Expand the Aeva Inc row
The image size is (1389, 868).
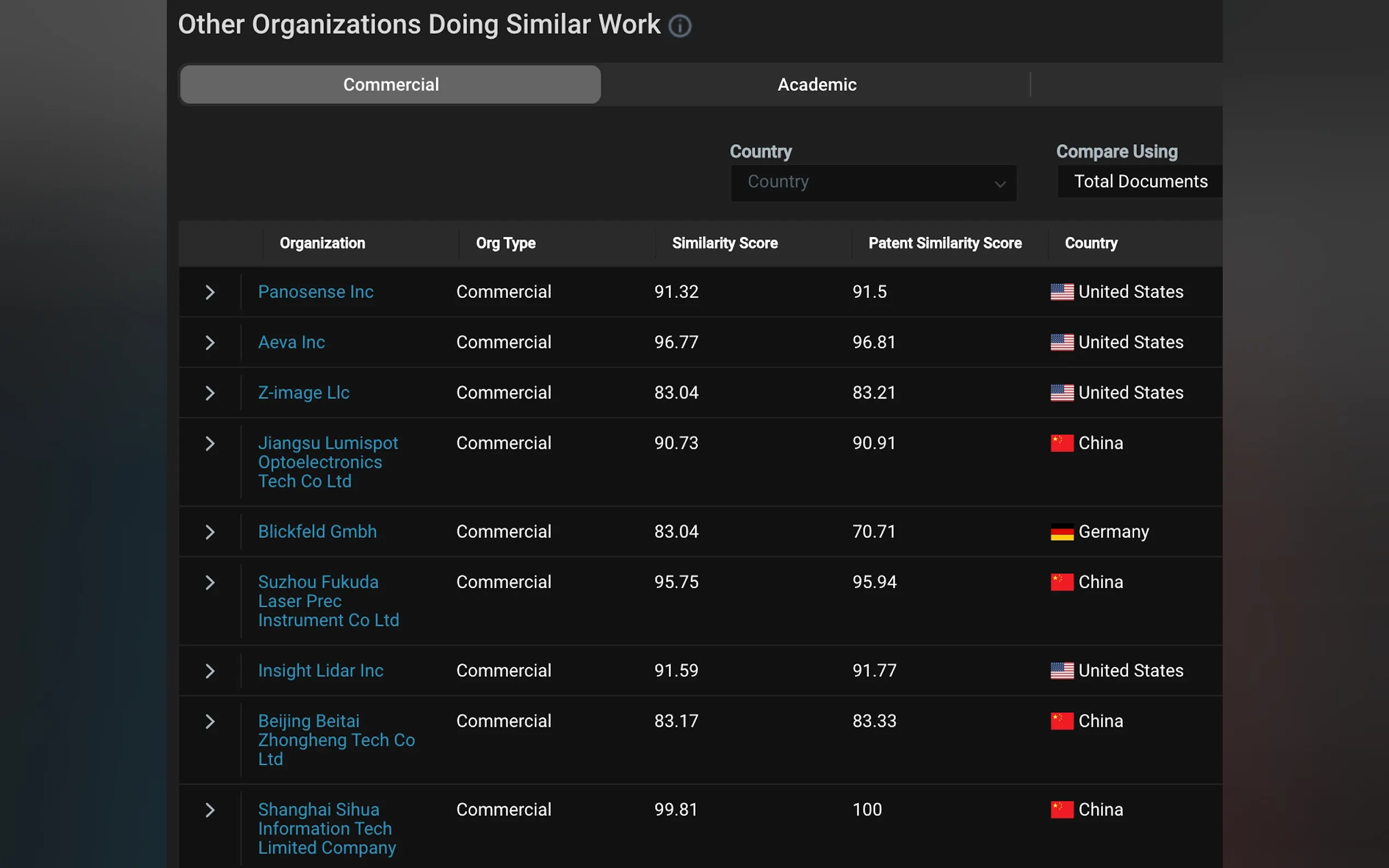210,343
